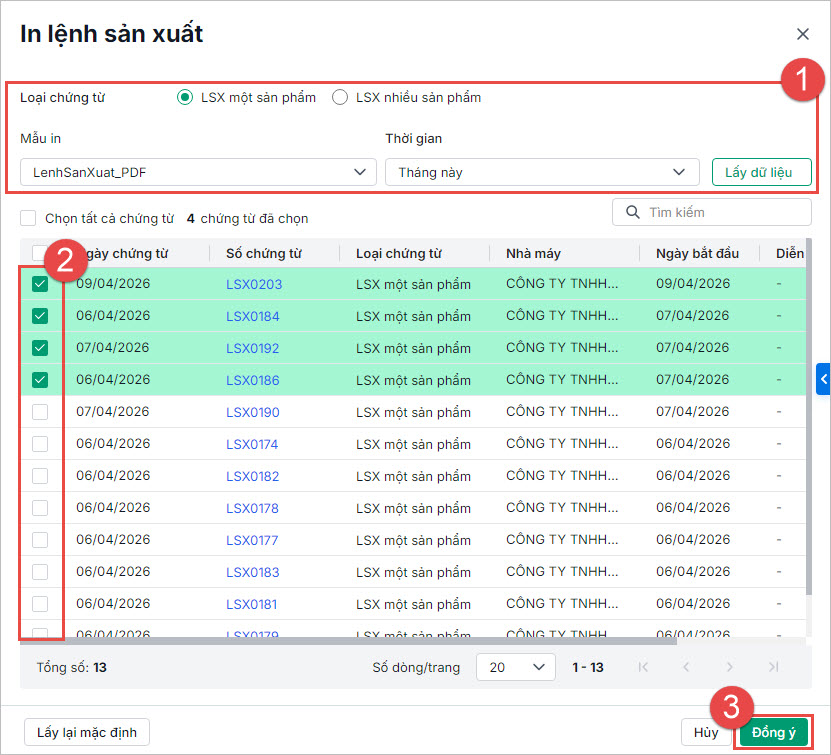
Task: Click the Lấy dữ liệu button
Action: pos(760,172)
